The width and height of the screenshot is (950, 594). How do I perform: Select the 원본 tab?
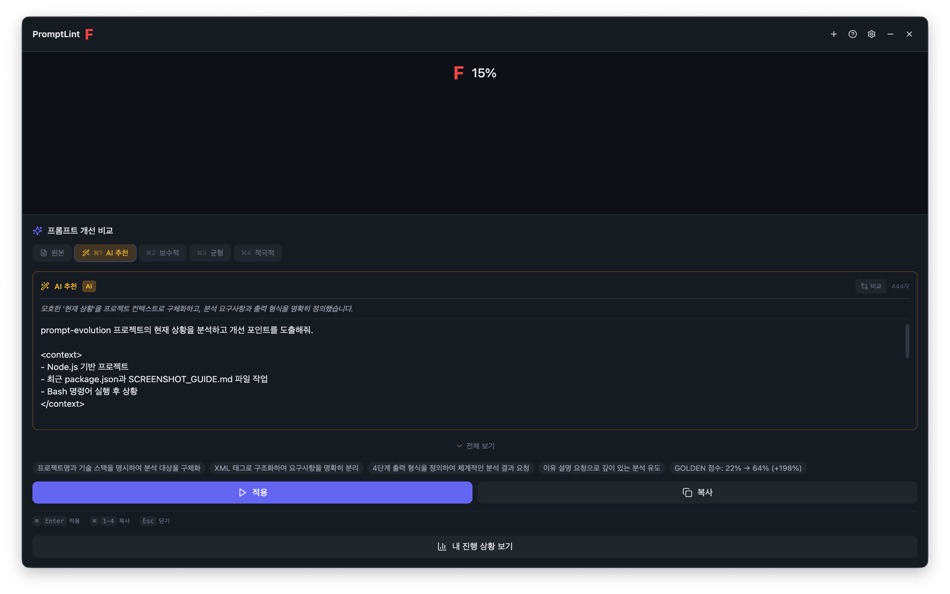pos(52,253)
